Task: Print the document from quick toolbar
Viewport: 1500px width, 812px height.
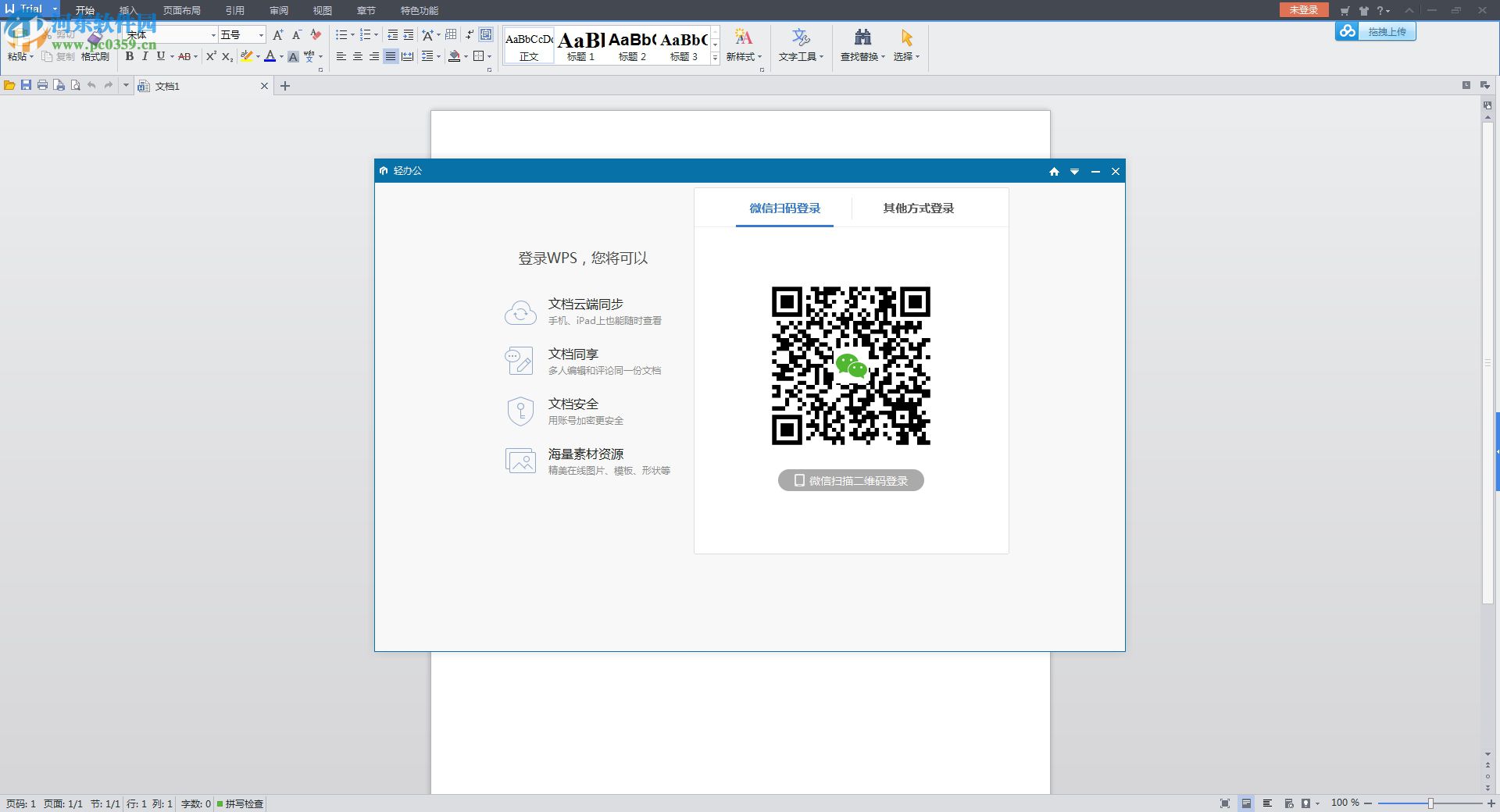Action: (42, 85)
